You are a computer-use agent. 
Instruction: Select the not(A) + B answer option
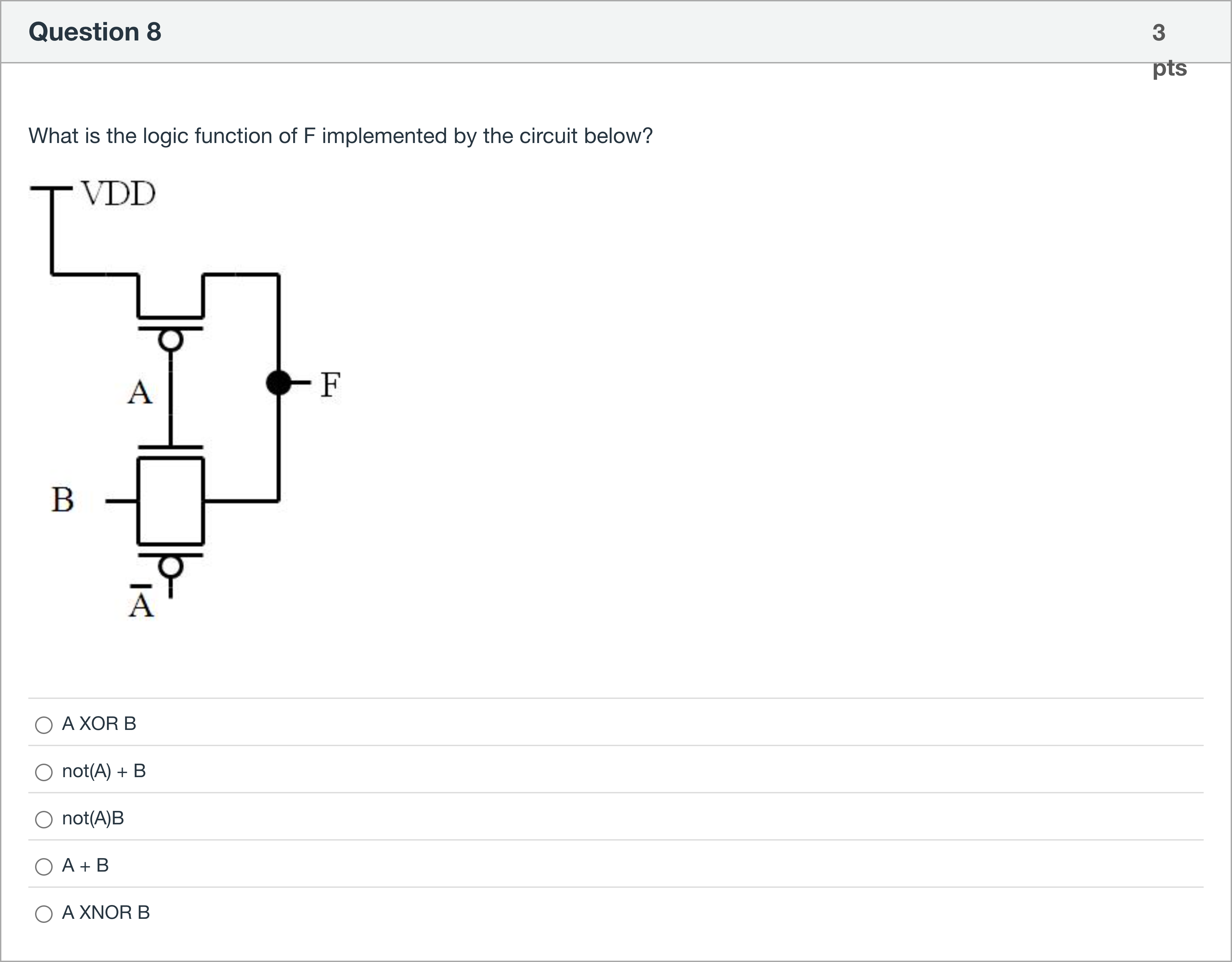(44, 772)
